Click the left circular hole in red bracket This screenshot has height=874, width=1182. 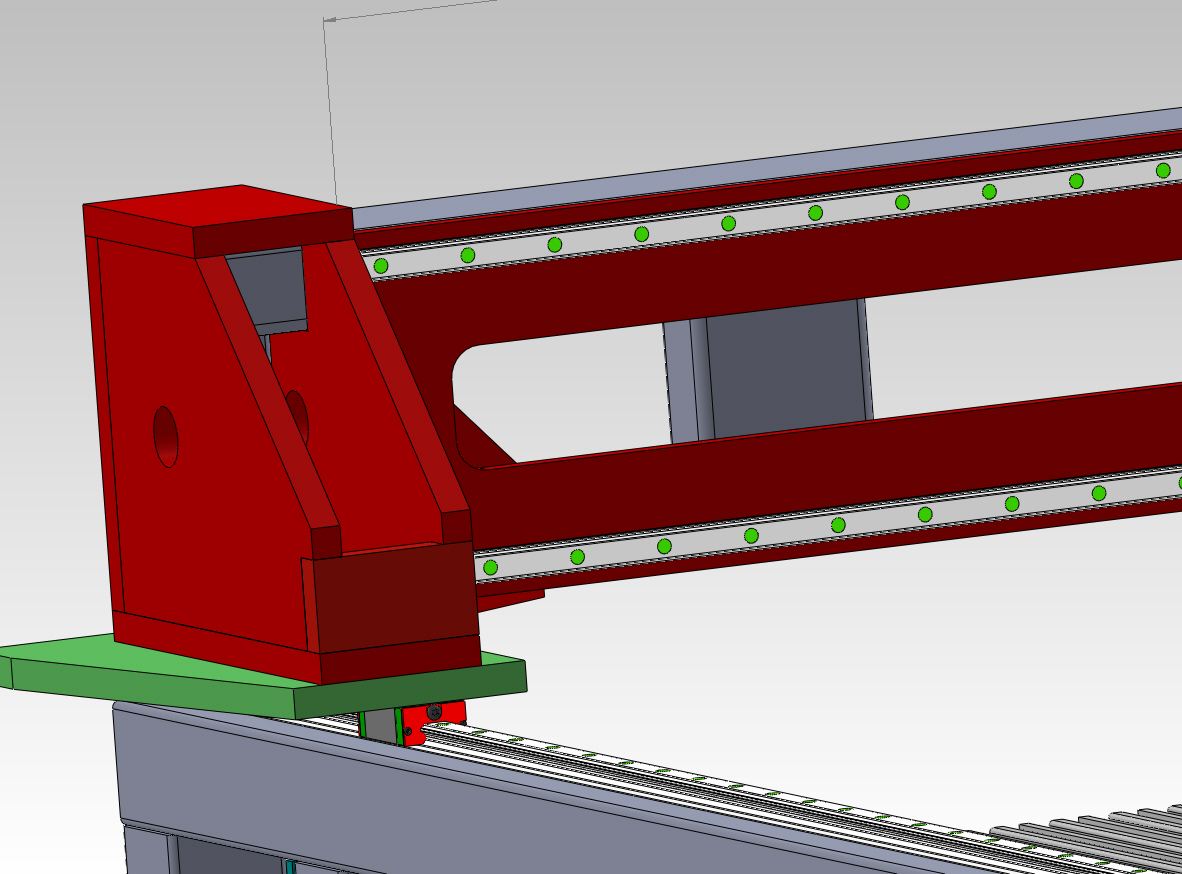point(166,436)
